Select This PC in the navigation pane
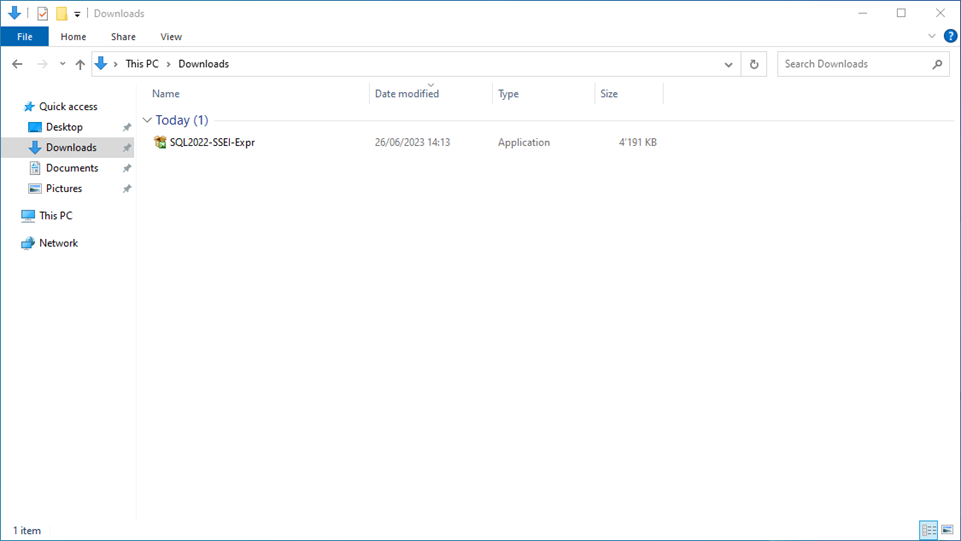The height and width of the screenshot is (541, 961). tap(55, 216)
